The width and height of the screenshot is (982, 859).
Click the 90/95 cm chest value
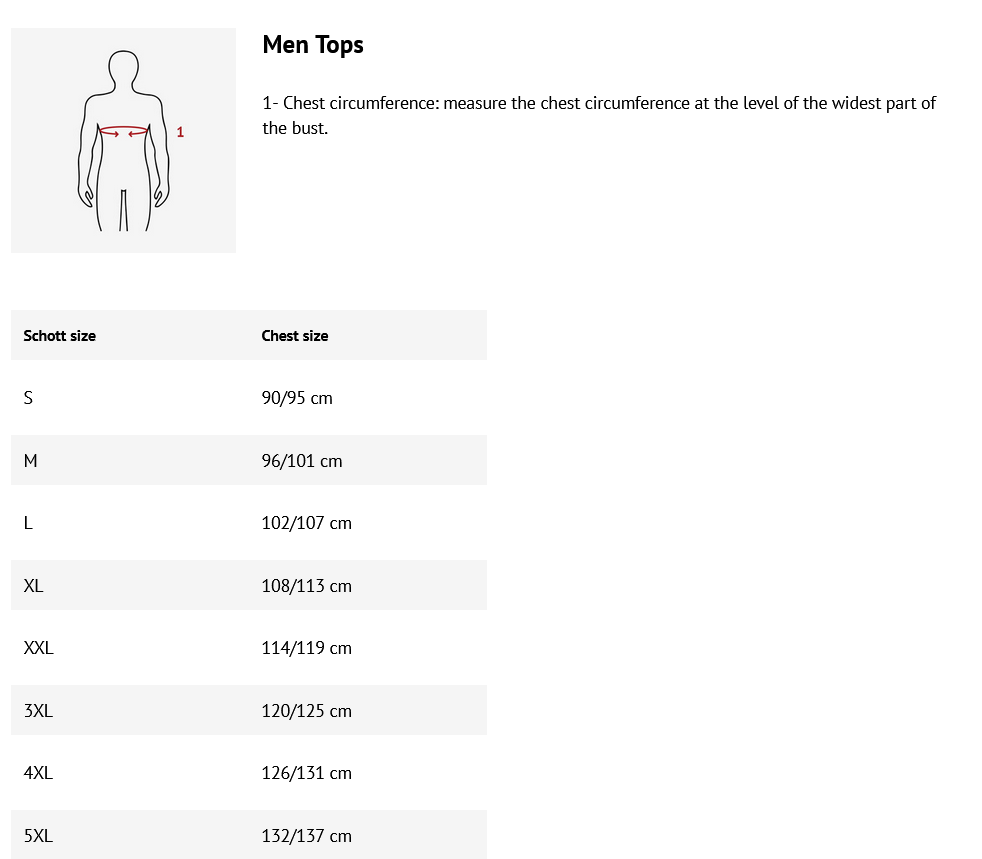point(297,398)
